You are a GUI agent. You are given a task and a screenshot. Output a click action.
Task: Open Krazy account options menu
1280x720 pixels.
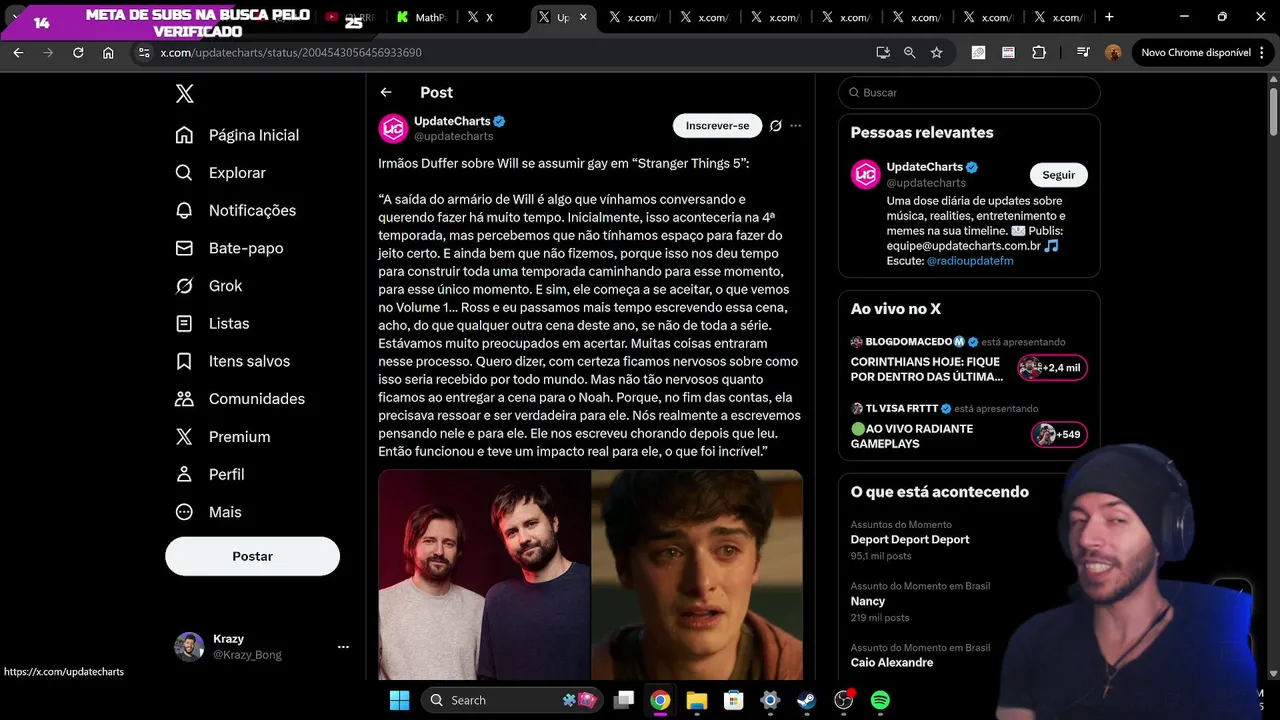(x=343, y=647)
